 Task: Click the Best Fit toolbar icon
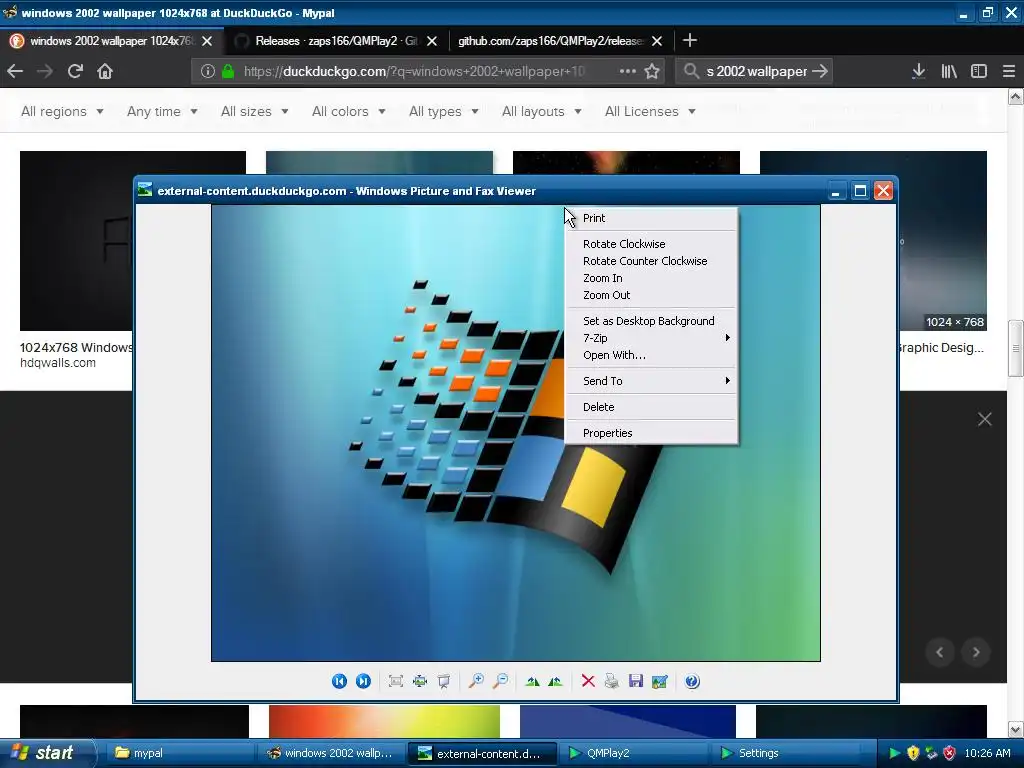click(x=395, y=681)
